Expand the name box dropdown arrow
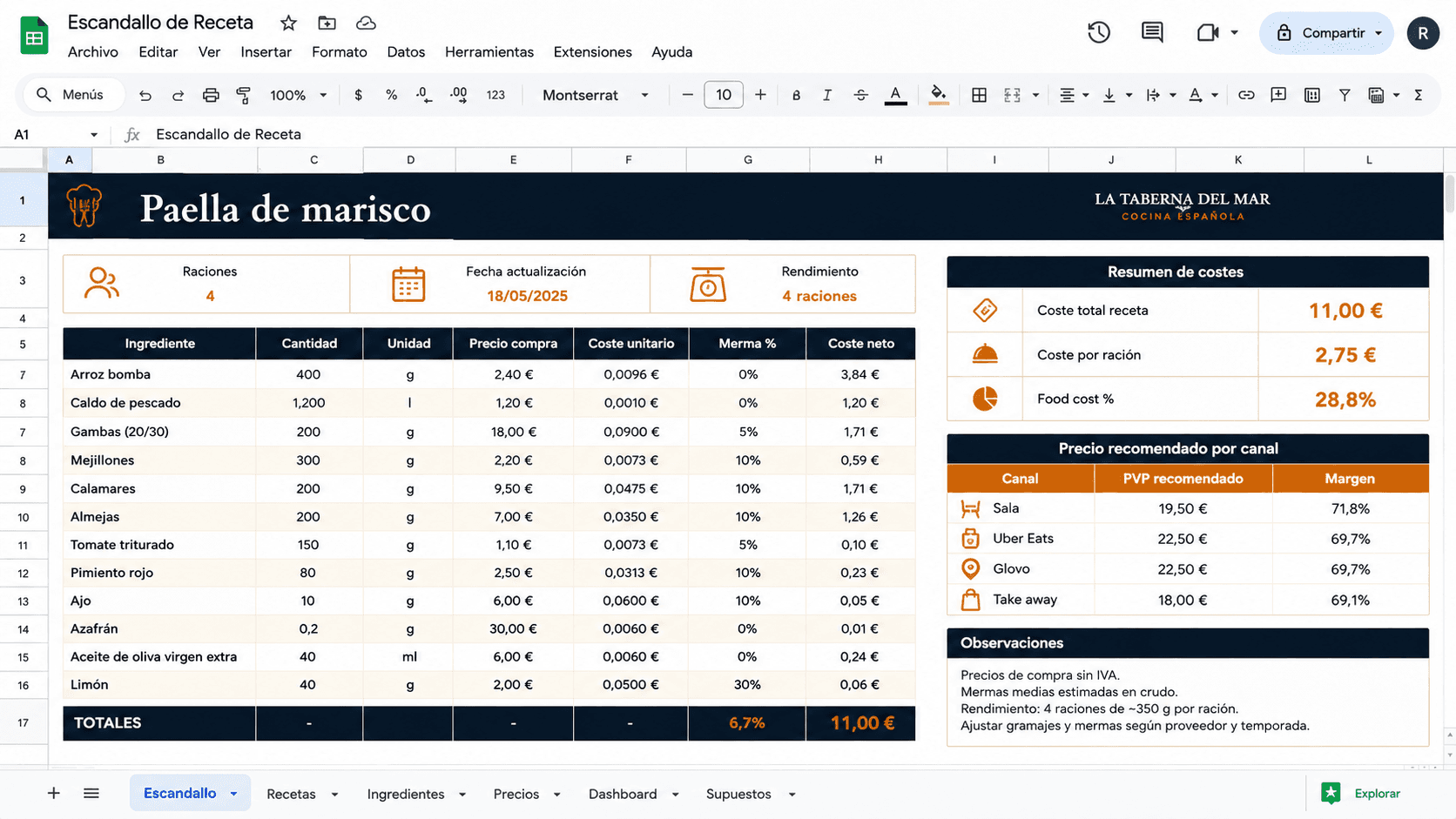This screenshot has width=1456, height=819. [94, 135]
